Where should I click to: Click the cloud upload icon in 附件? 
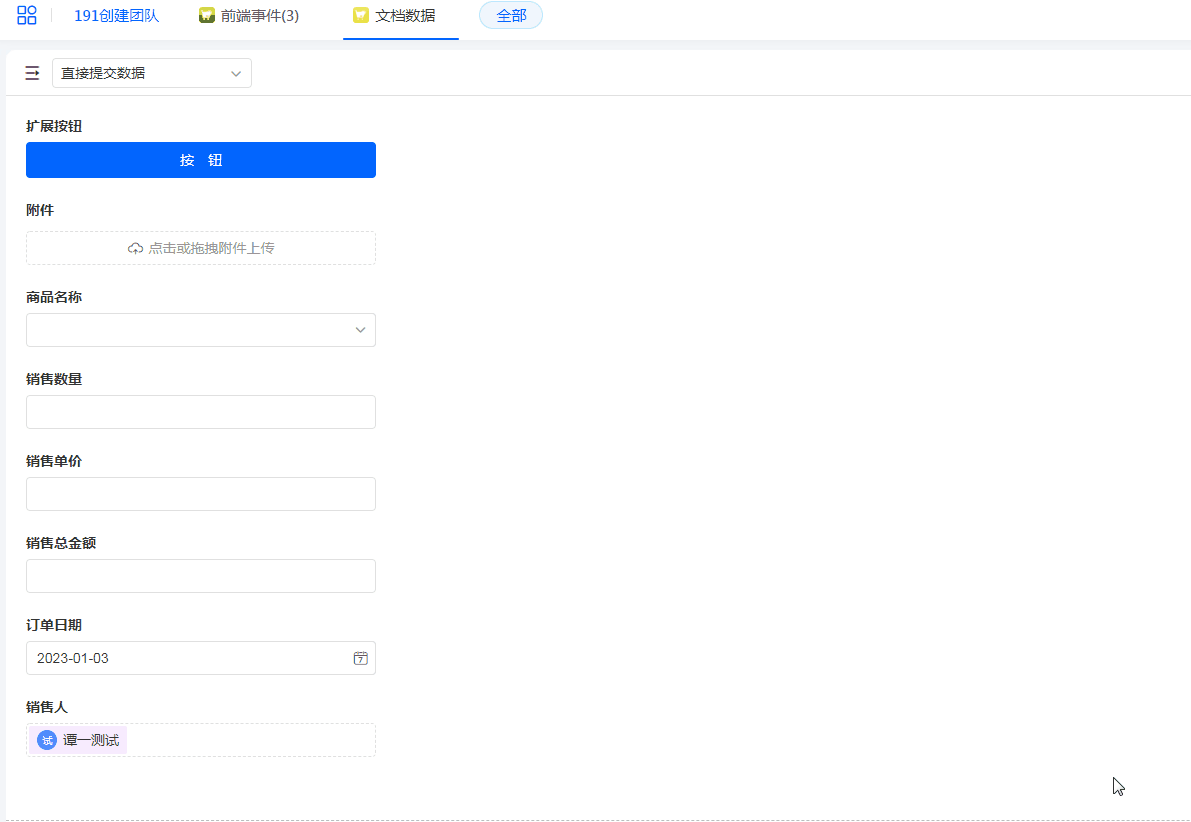pyautogui.click(x=136, y=248)
